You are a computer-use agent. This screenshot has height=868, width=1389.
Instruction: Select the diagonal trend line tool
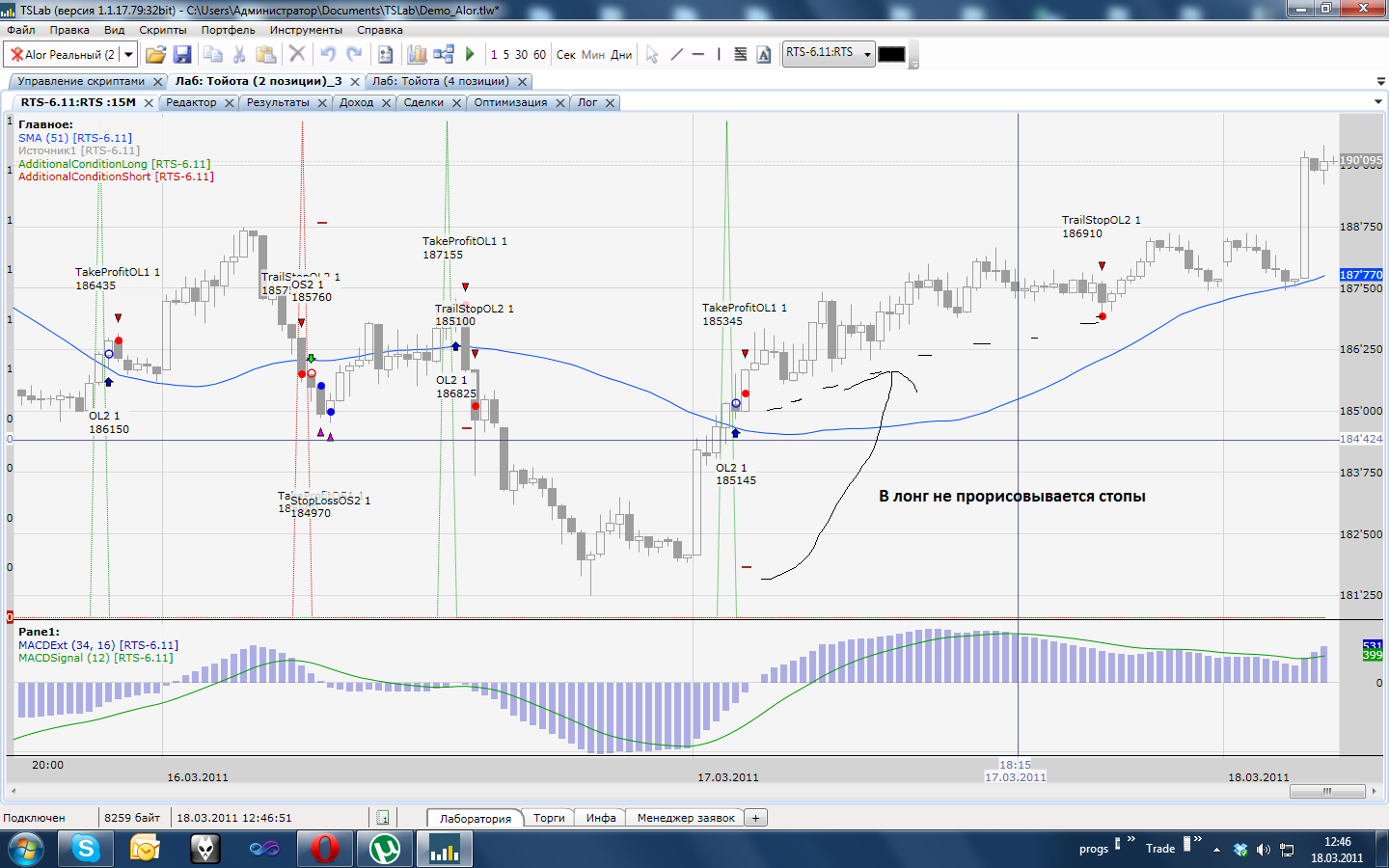coord(676,54)
